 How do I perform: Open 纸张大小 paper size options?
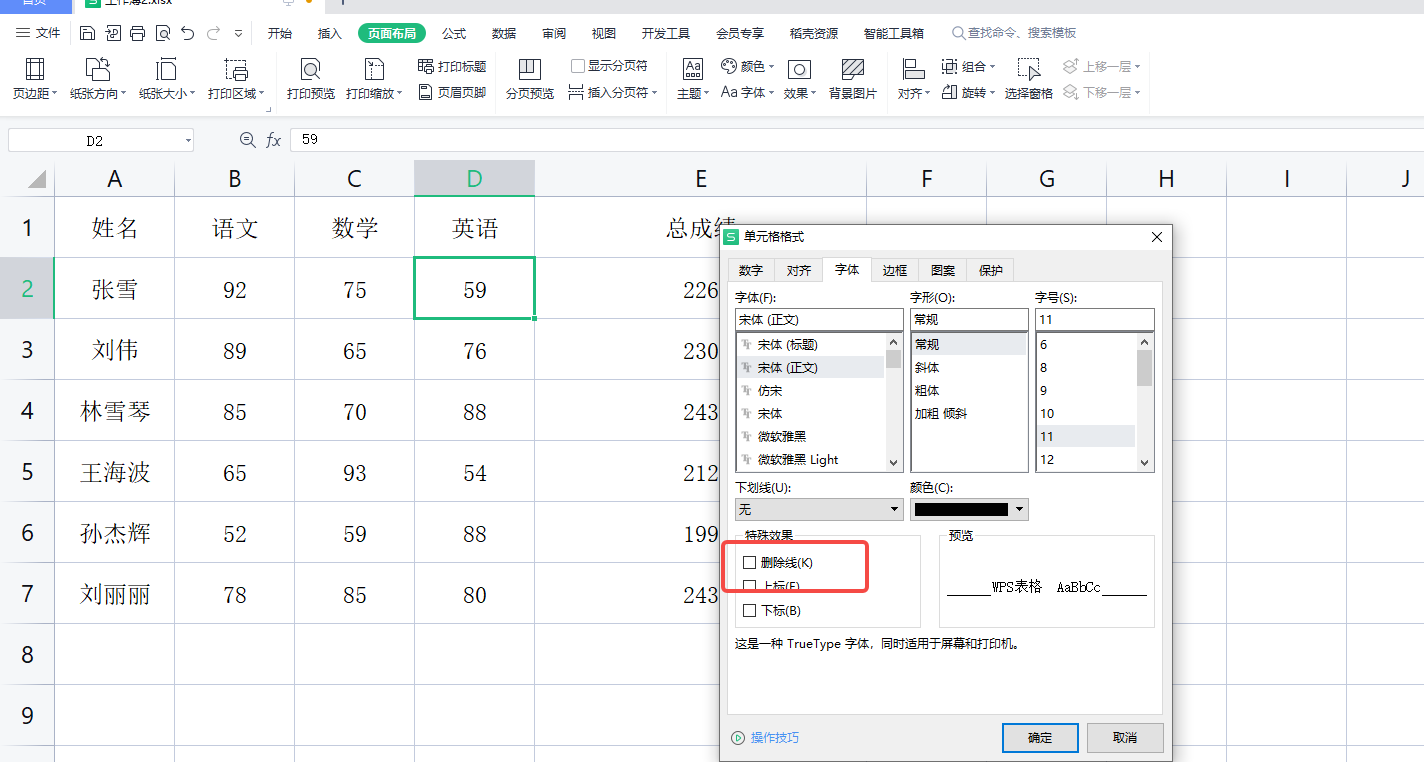(x=166, y=79)
